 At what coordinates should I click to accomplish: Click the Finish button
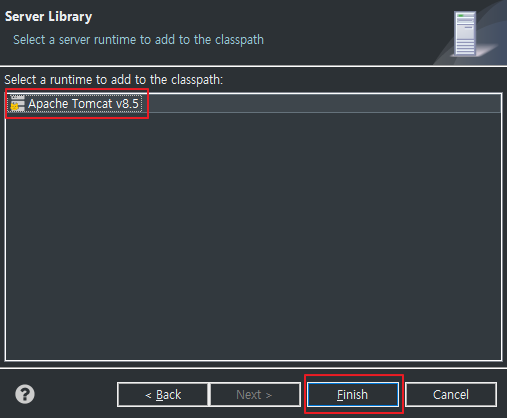[353, 395]
